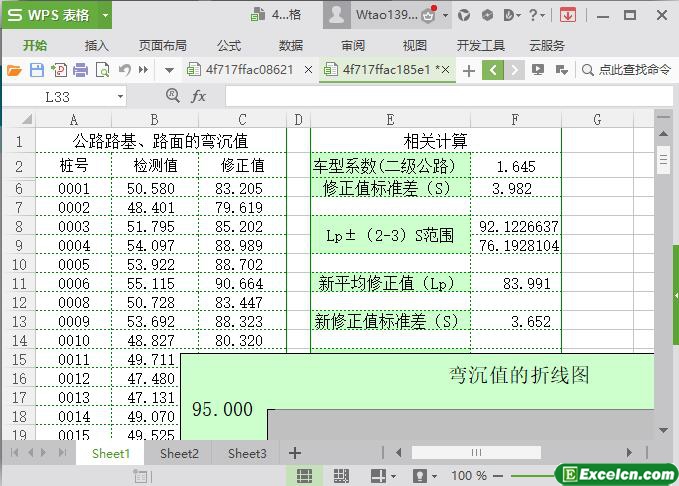Click the hexagon settings icon in the title bar
The width and height of the screenshot is (679, 486).
click(x=488, y=15)
